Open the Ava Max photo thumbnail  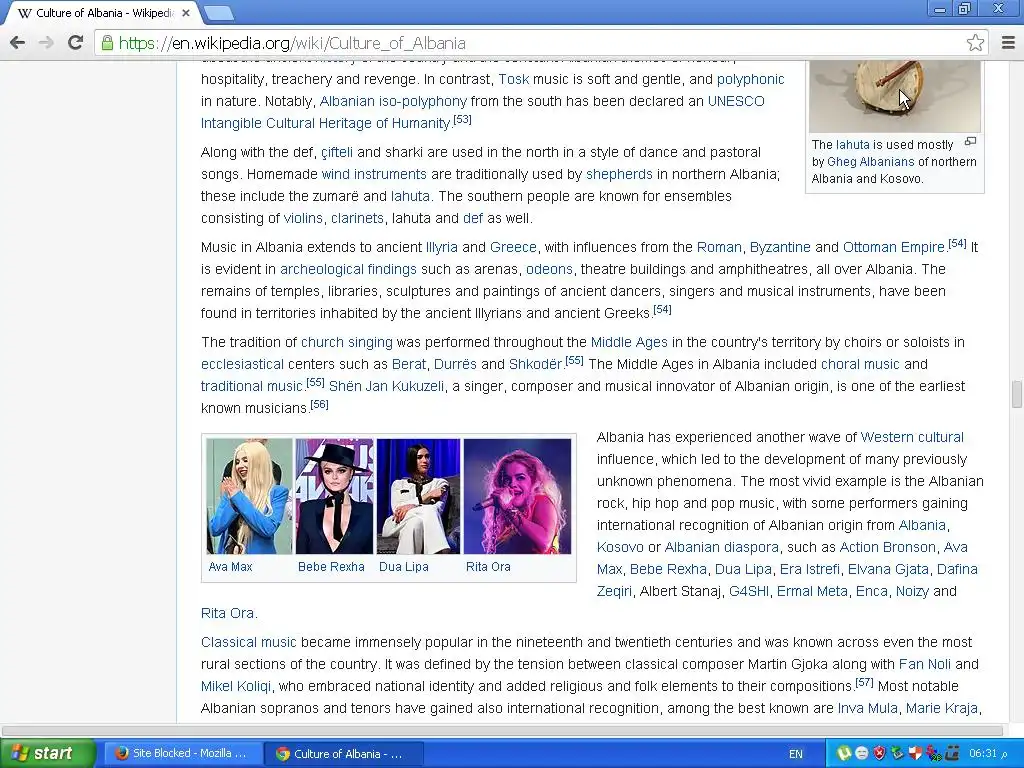point(249,496)
